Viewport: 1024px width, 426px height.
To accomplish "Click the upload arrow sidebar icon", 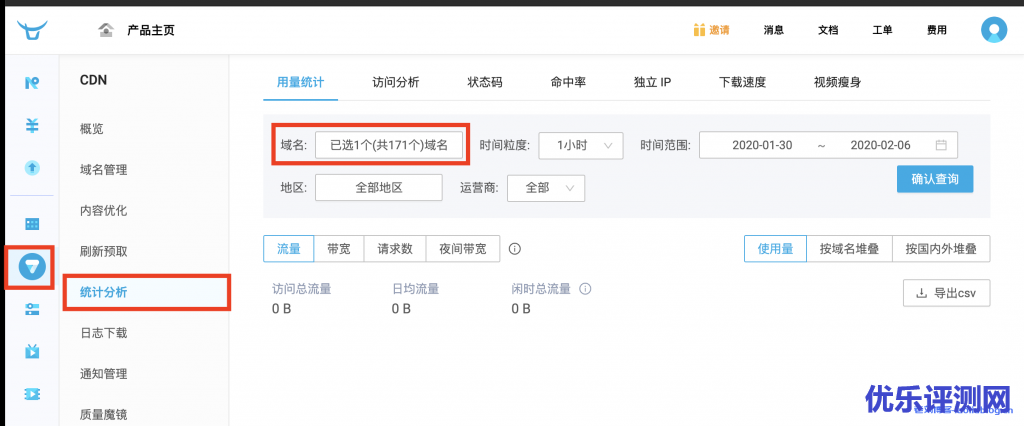I will tap(32, 168).
